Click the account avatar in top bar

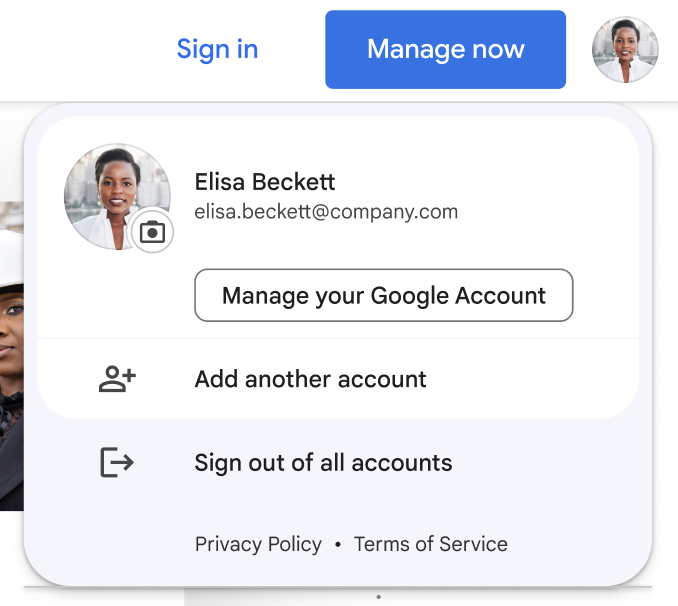click(624, 50)
